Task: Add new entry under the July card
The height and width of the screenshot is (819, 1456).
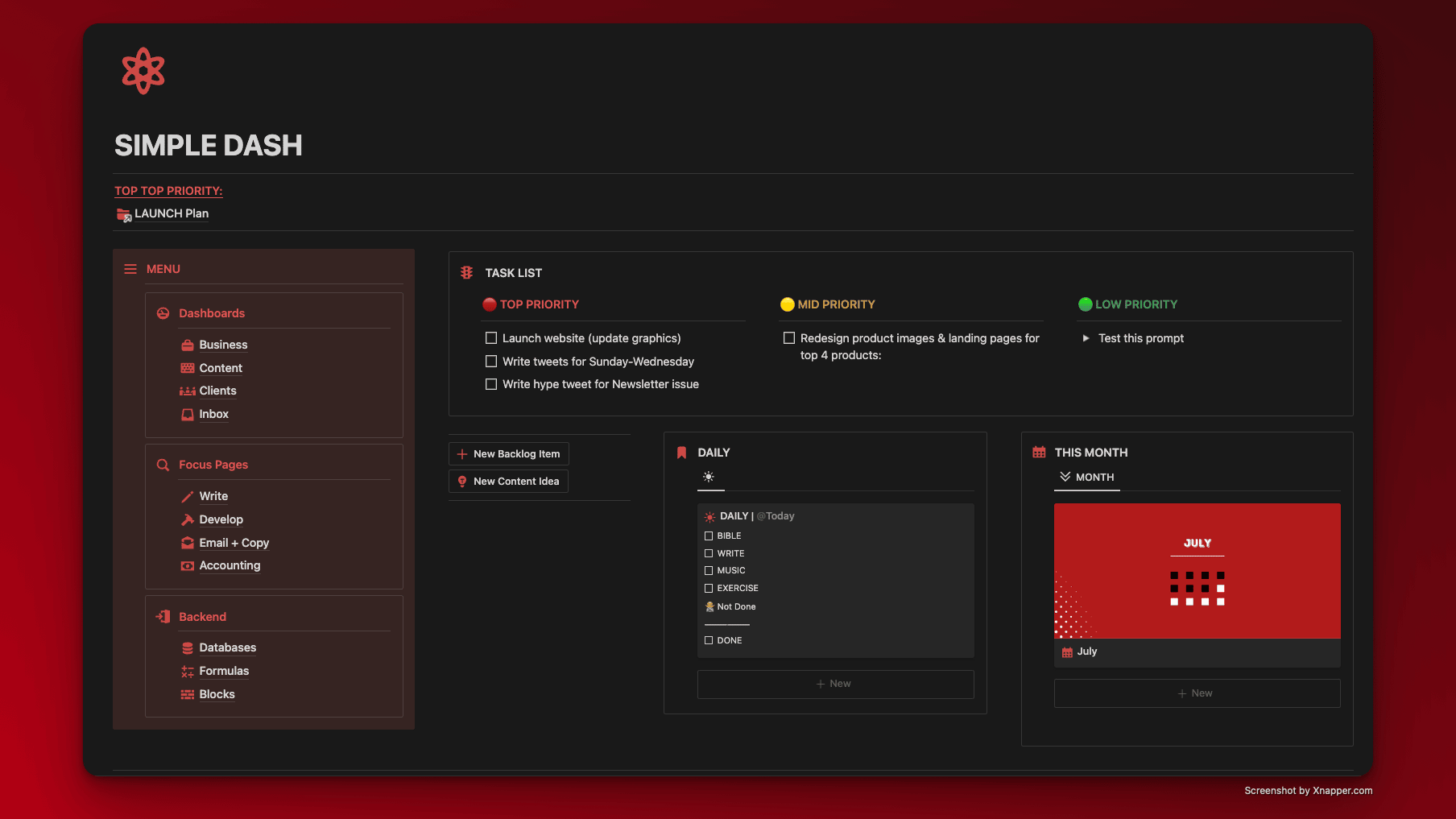Action: 1197,694
